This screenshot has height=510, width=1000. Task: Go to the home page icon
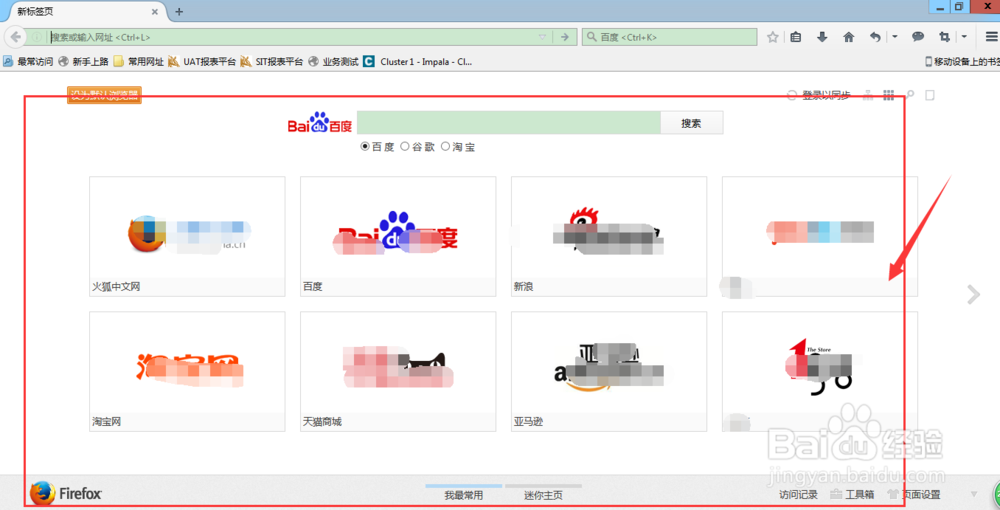point(848,37)
